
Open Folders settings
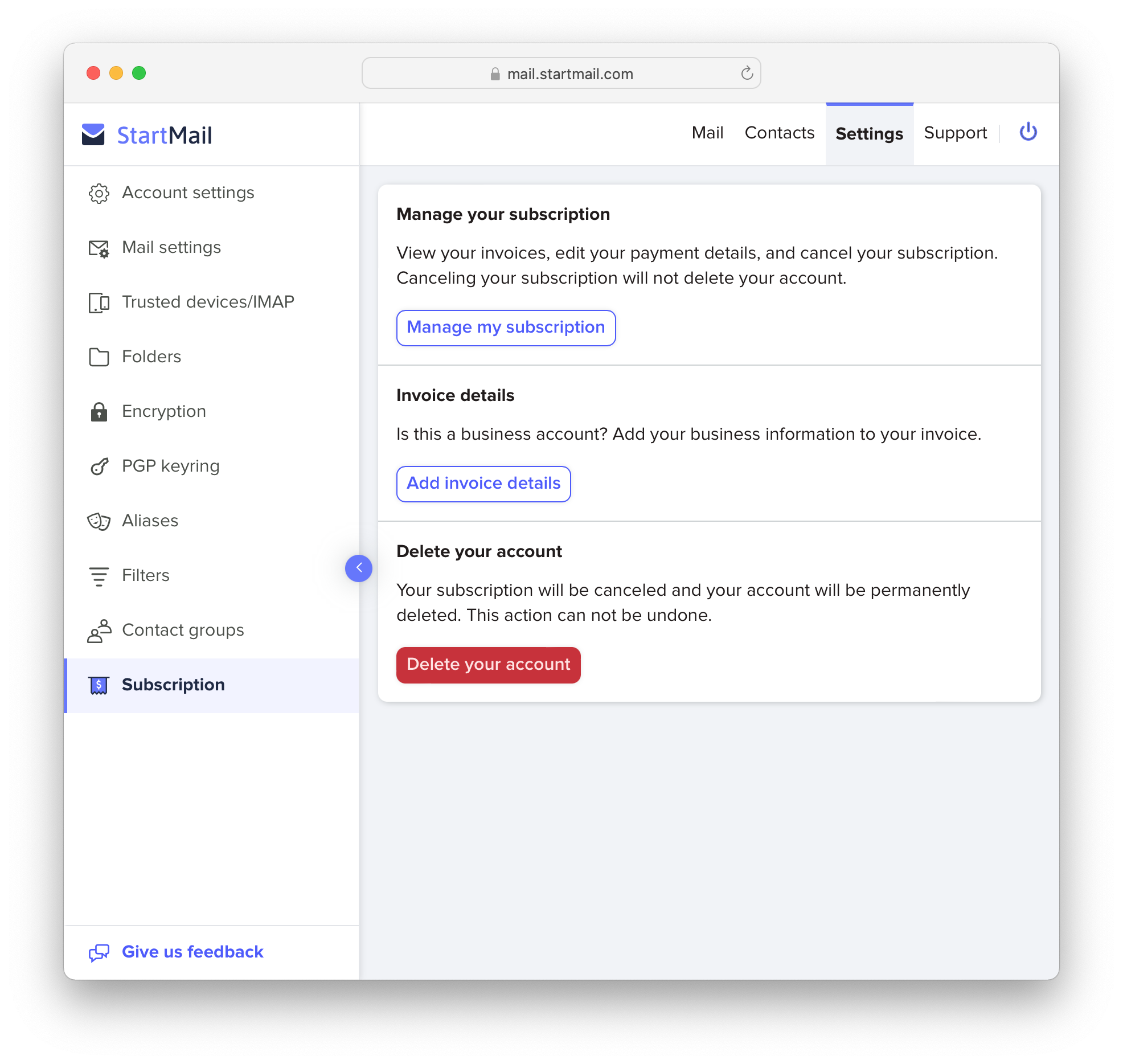[x=211, y=357]
